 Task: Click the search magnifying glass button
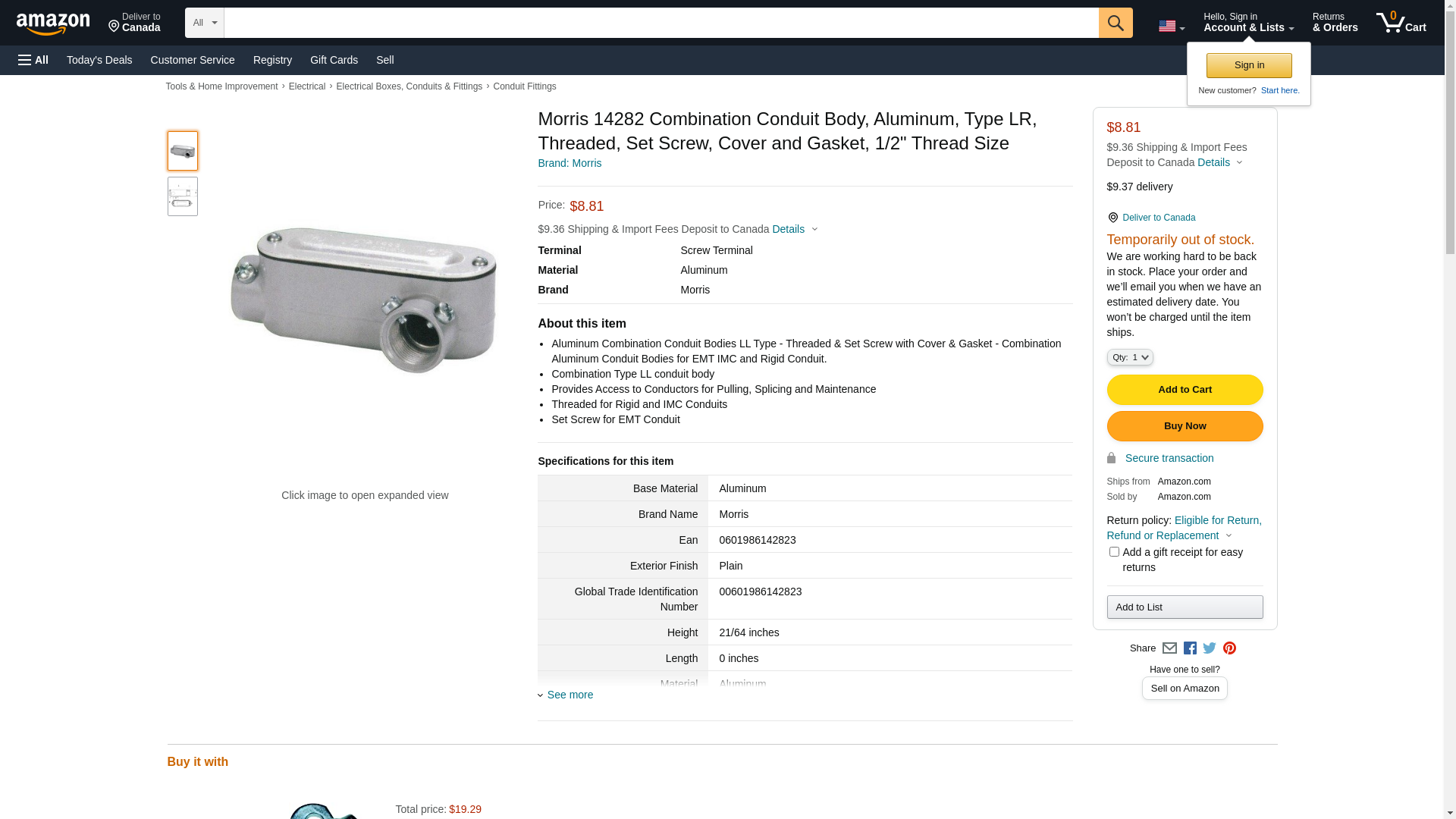(1115, 23)
